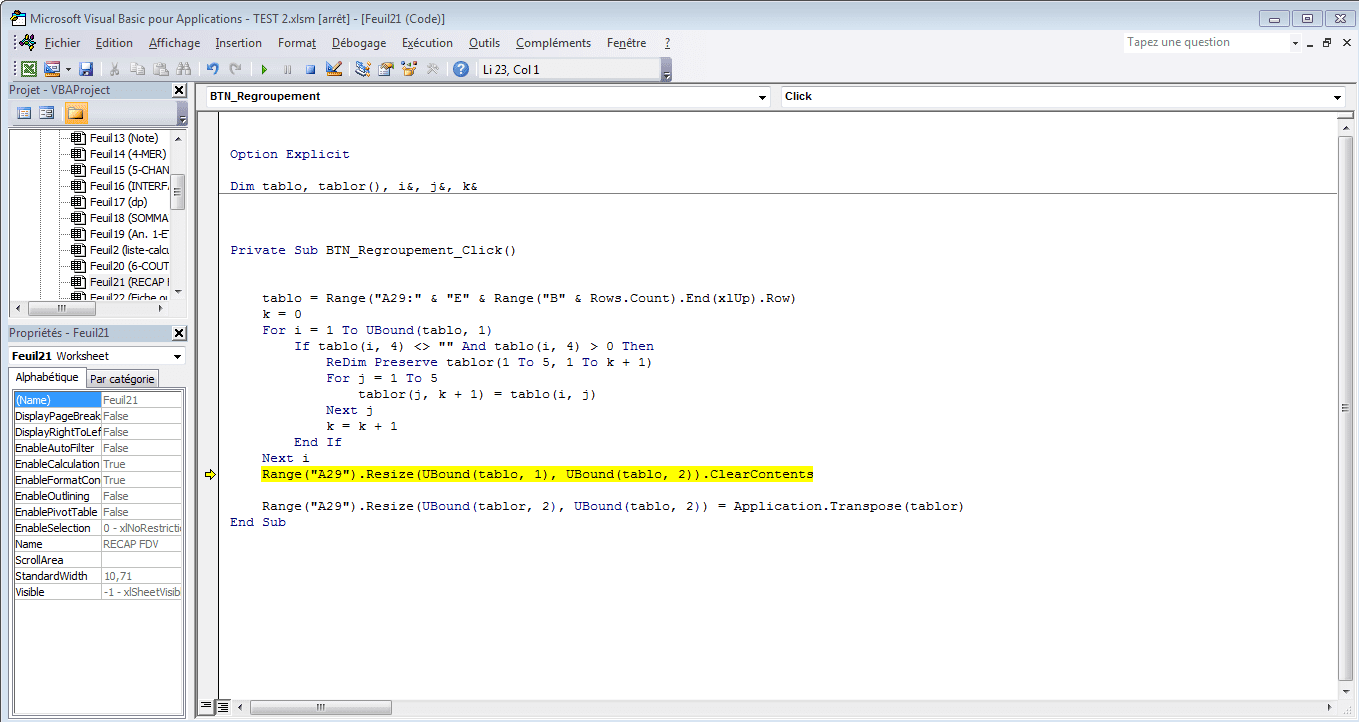
Task: Open the Débogage menu
Action: click(358, 43)
